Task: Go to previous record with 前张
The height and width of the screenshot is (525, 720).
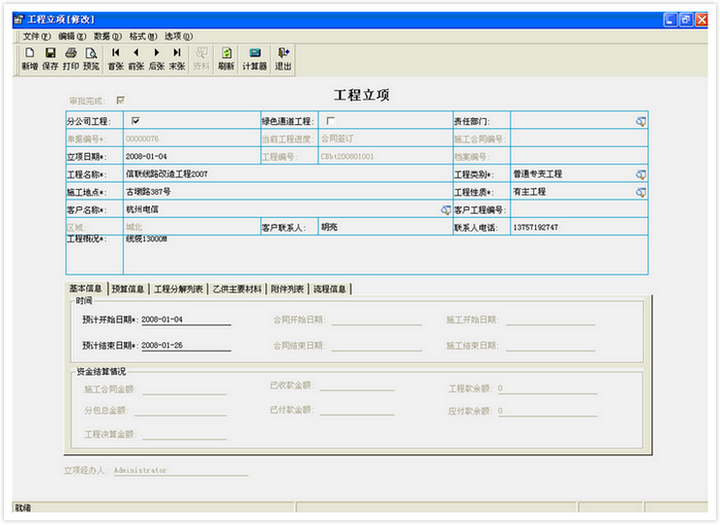Action: tap(136, 59)
